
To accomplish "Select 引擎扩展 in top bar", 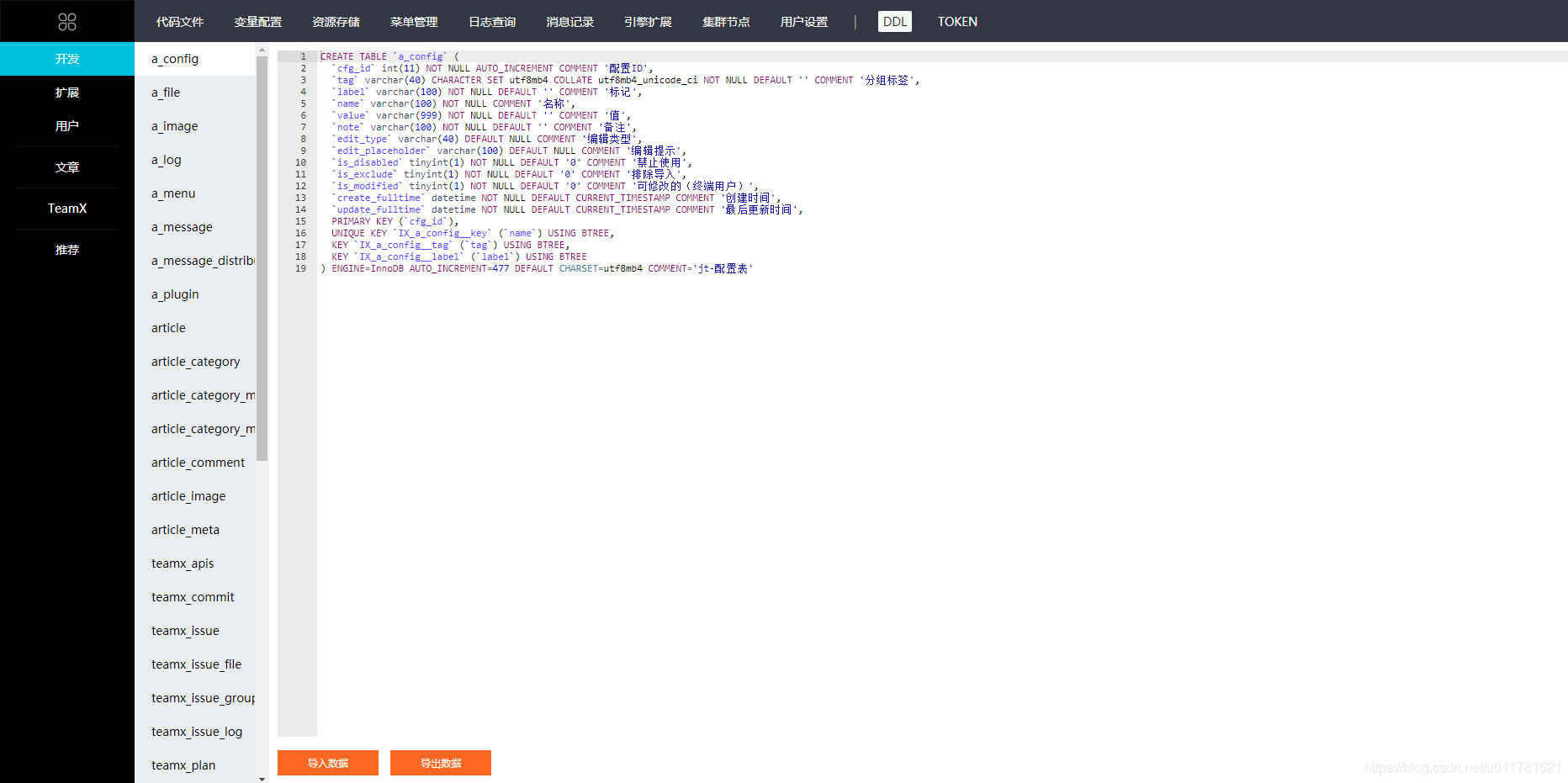I will pyautogui.click(x=649, y=22).
